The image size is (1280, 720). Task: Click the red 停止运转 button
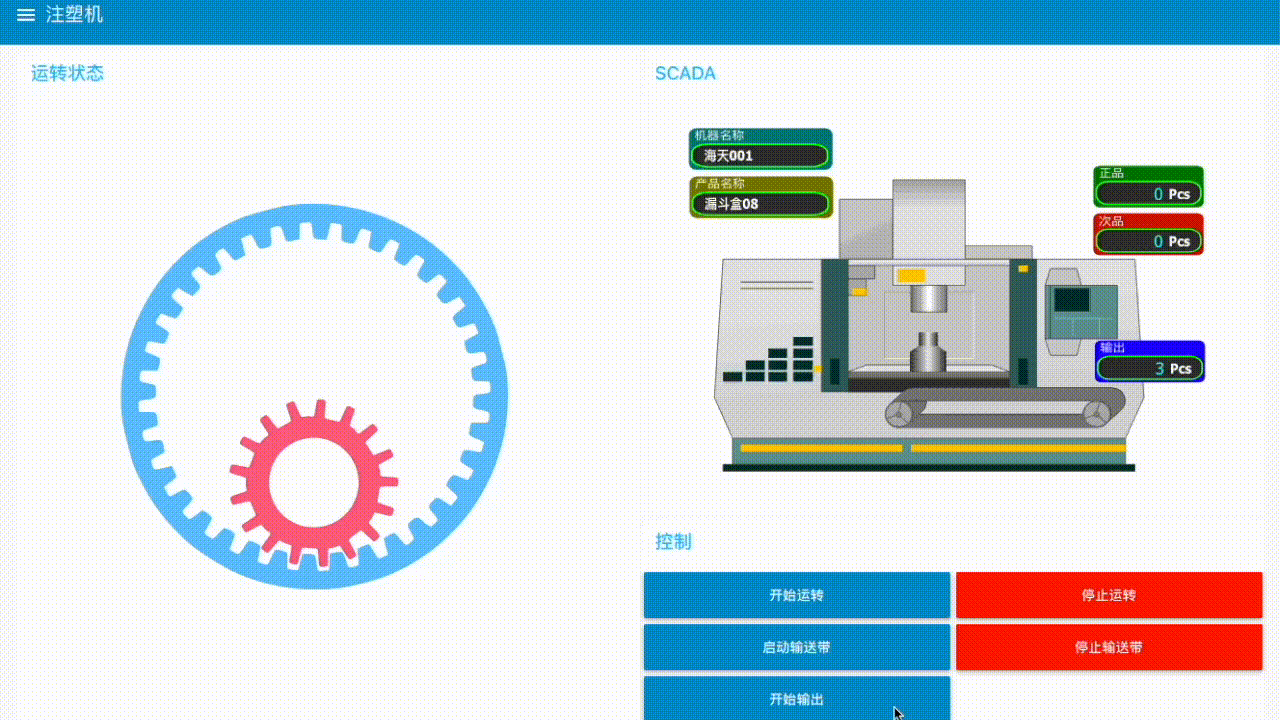(1109, 595)
